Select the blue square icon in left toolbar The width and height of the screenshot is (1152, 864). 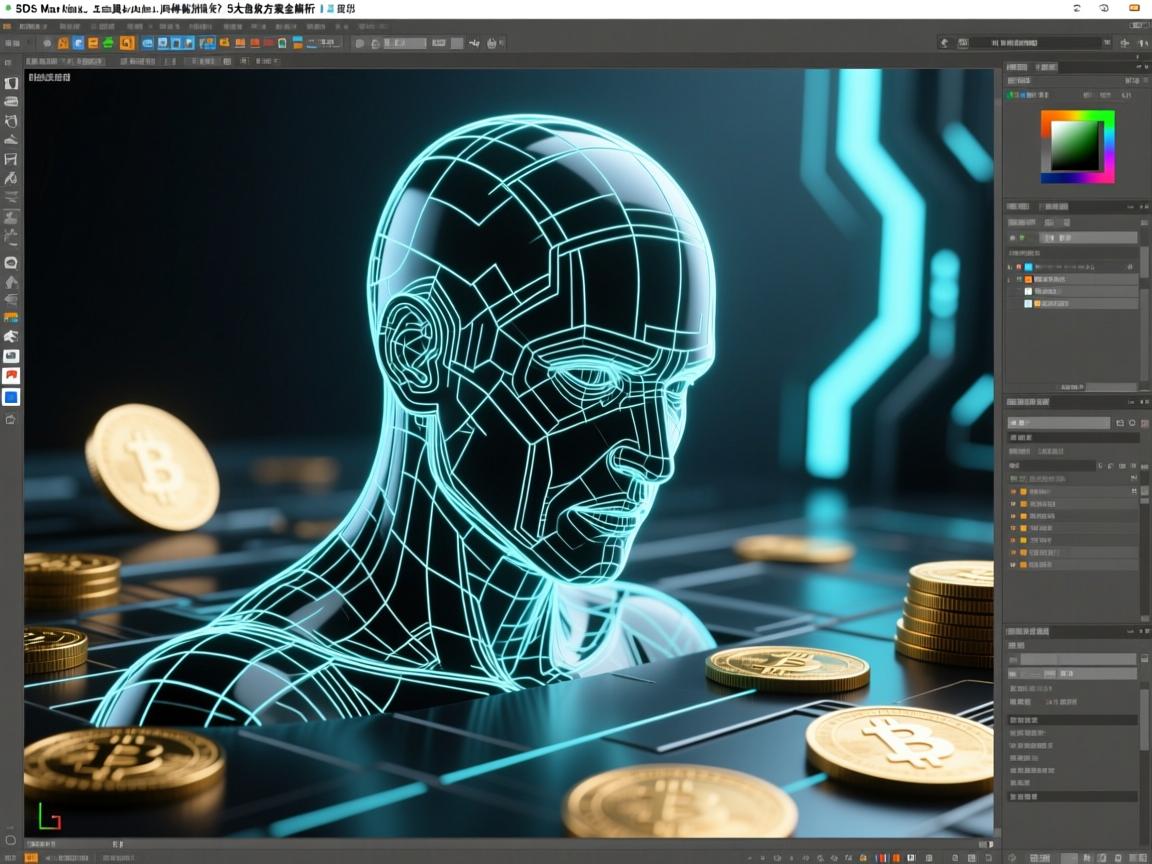11,397
